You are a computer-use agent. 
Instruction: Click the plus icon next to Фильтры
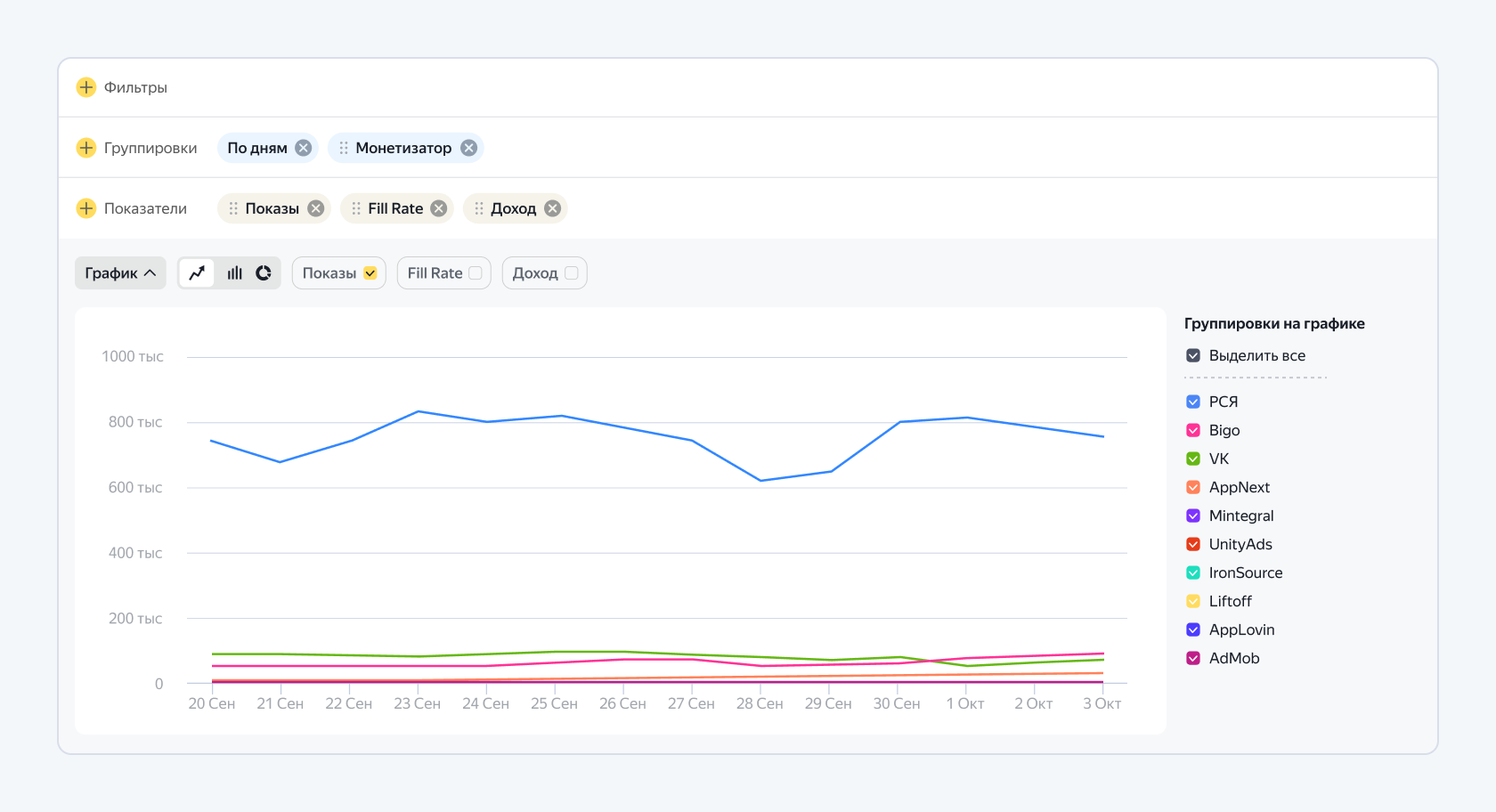(x=86, y=87)
